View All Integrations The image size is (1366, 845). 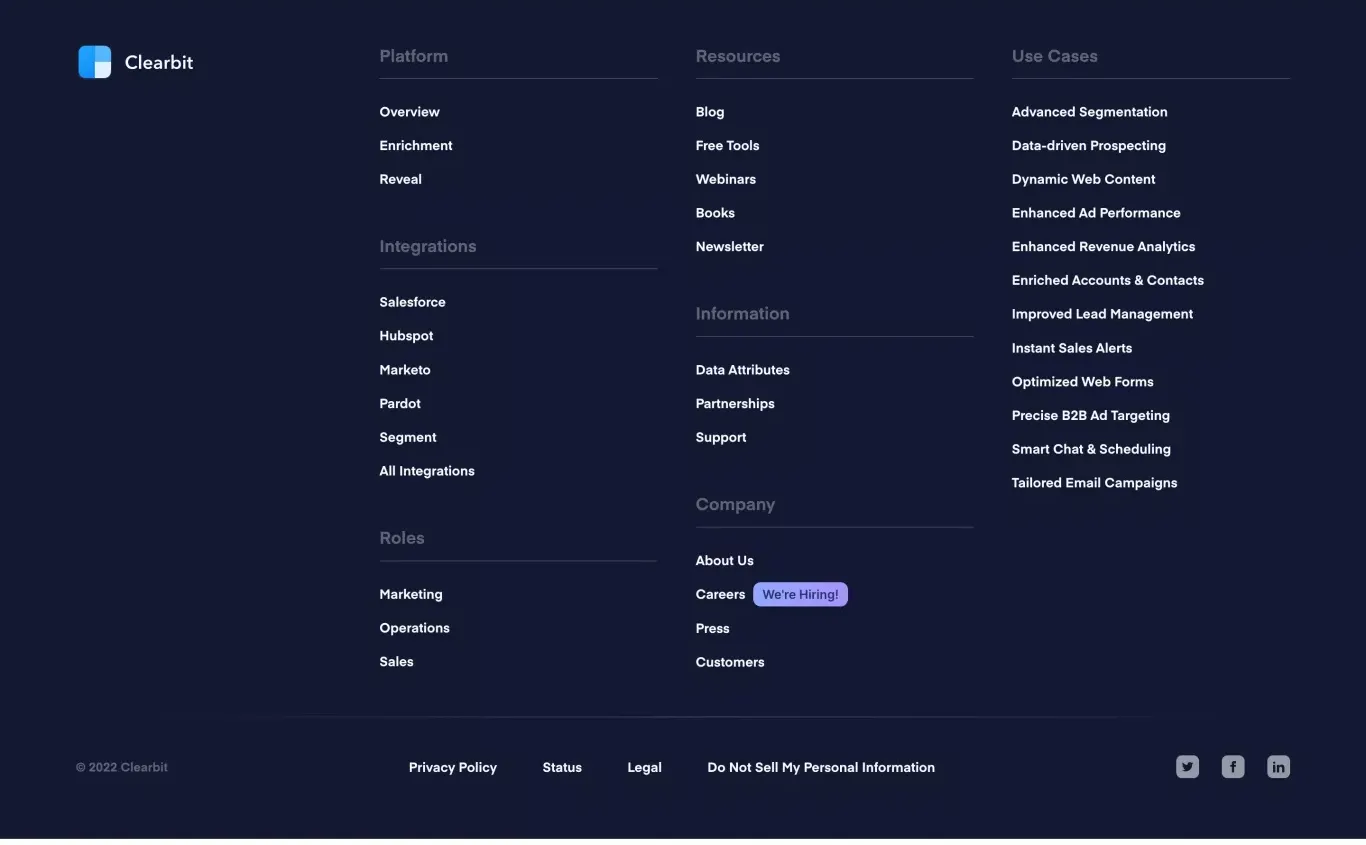click(x=427, y=471)
